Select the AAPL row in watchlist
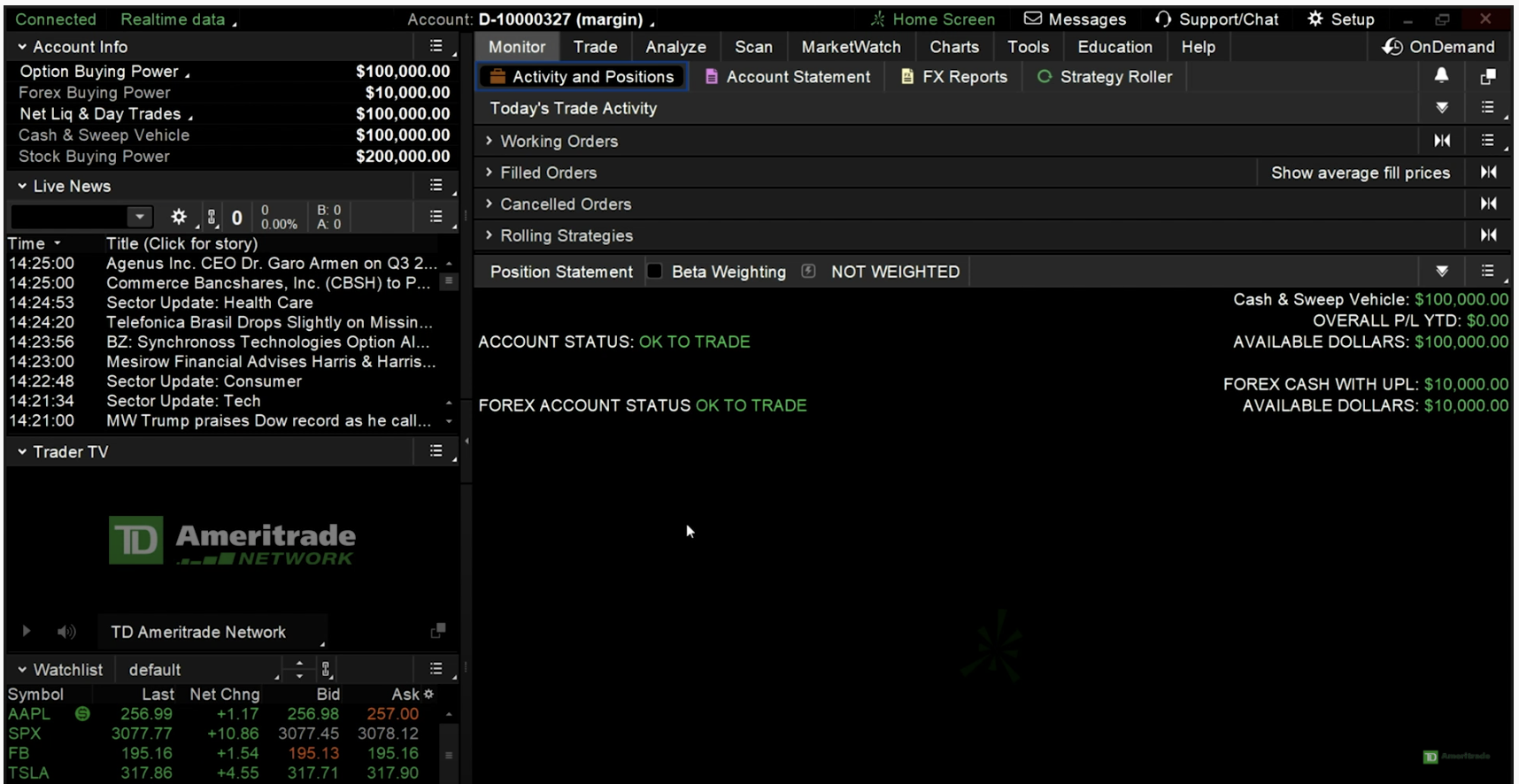 [x=29, y=714]
